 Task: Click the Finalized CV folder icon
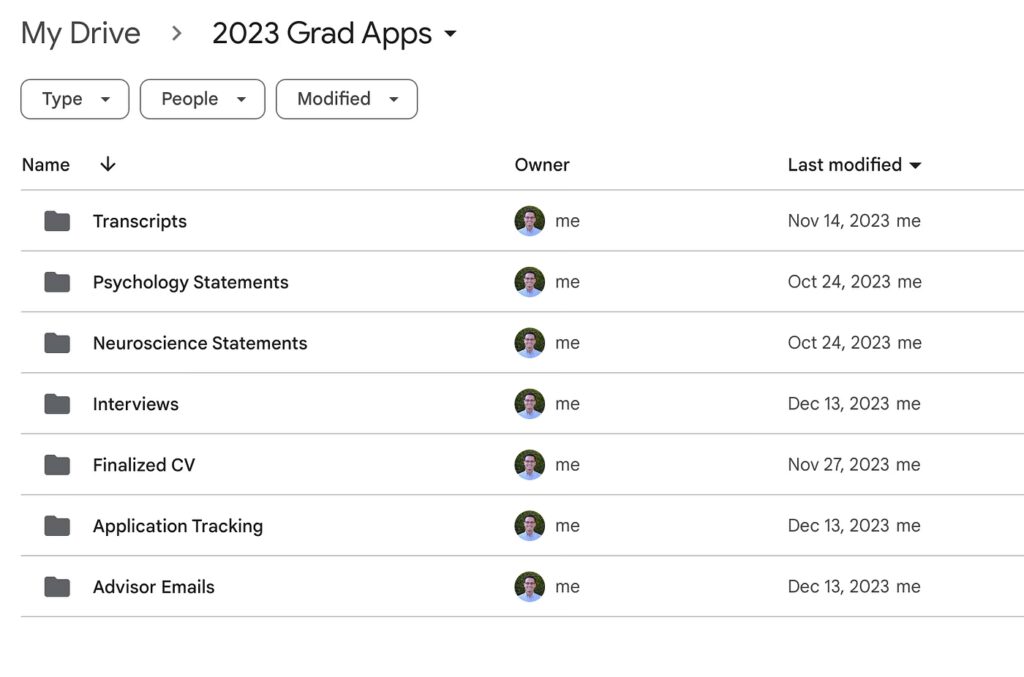pos(57,465)
